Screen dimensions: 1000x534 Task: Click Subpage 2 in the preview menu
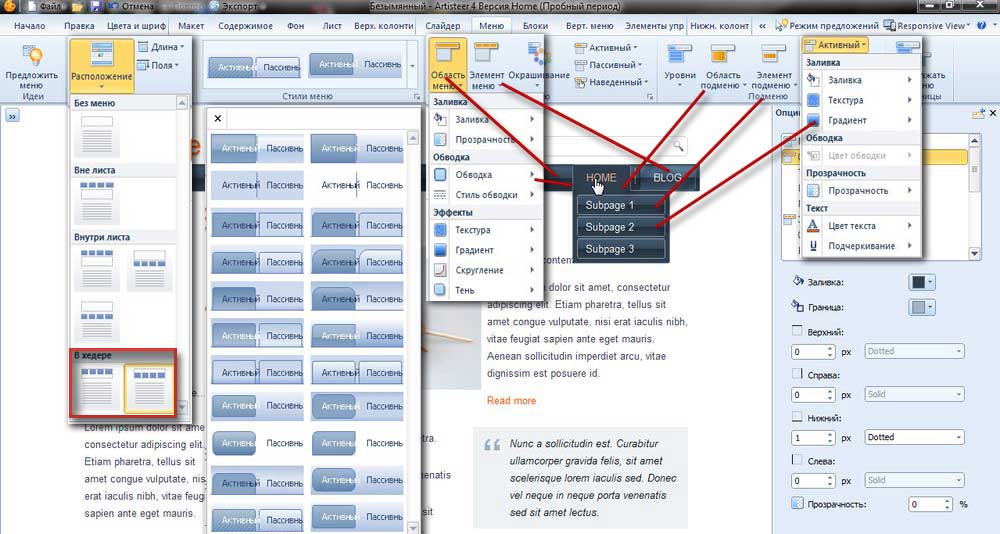coord(610,227)
